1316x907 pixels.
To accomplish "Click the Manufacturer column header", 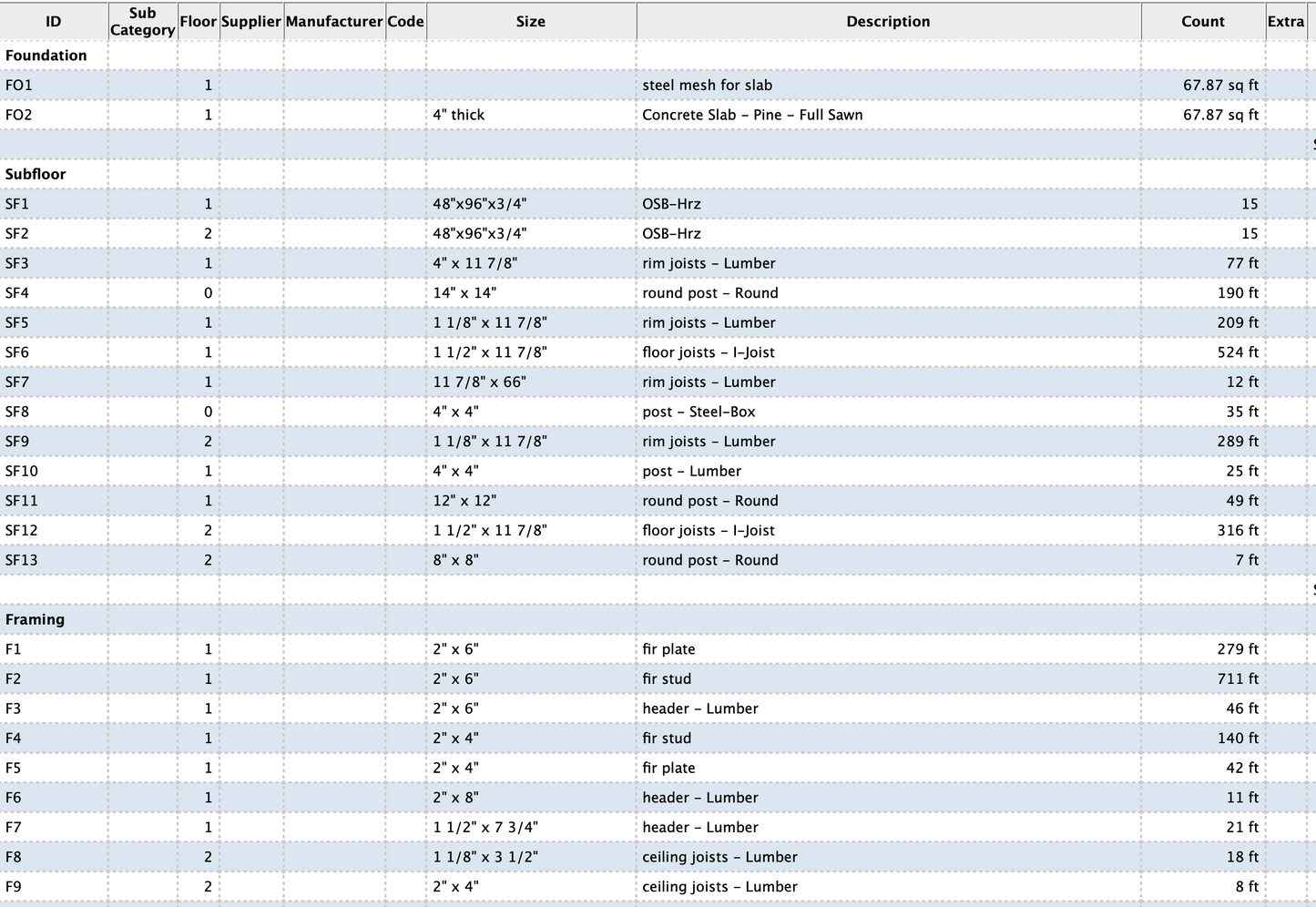I will pyautogui.click(x=334, y=22).
